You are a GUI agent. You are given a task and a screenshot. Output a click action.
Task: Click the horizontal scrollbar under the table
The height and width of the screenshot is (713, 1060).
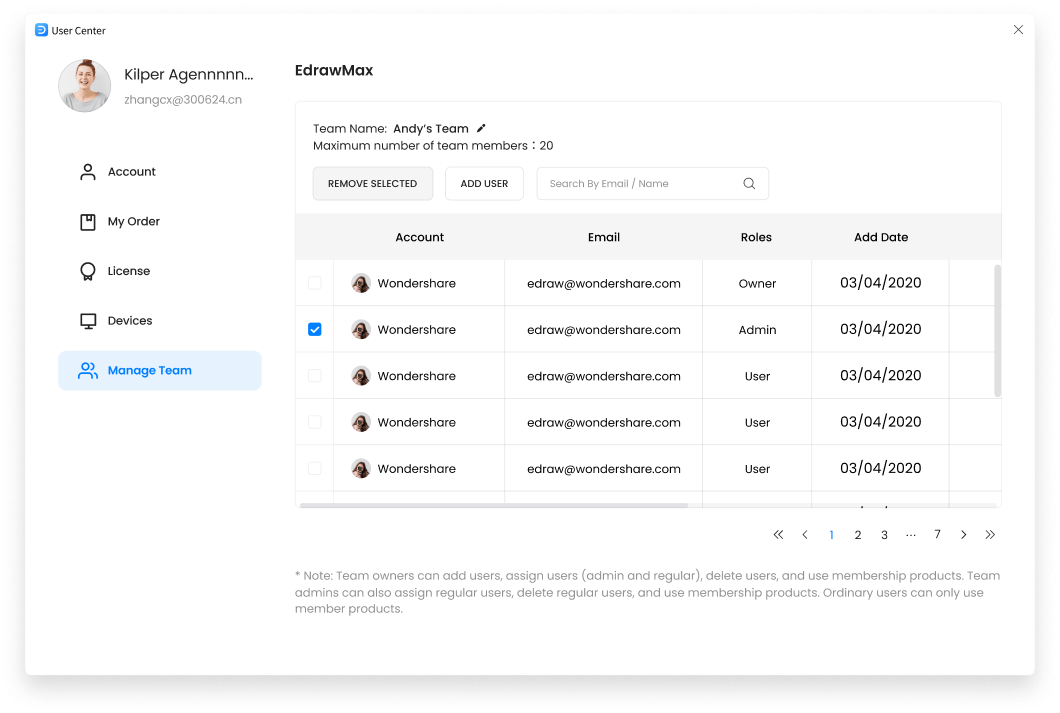coord(494,505)
